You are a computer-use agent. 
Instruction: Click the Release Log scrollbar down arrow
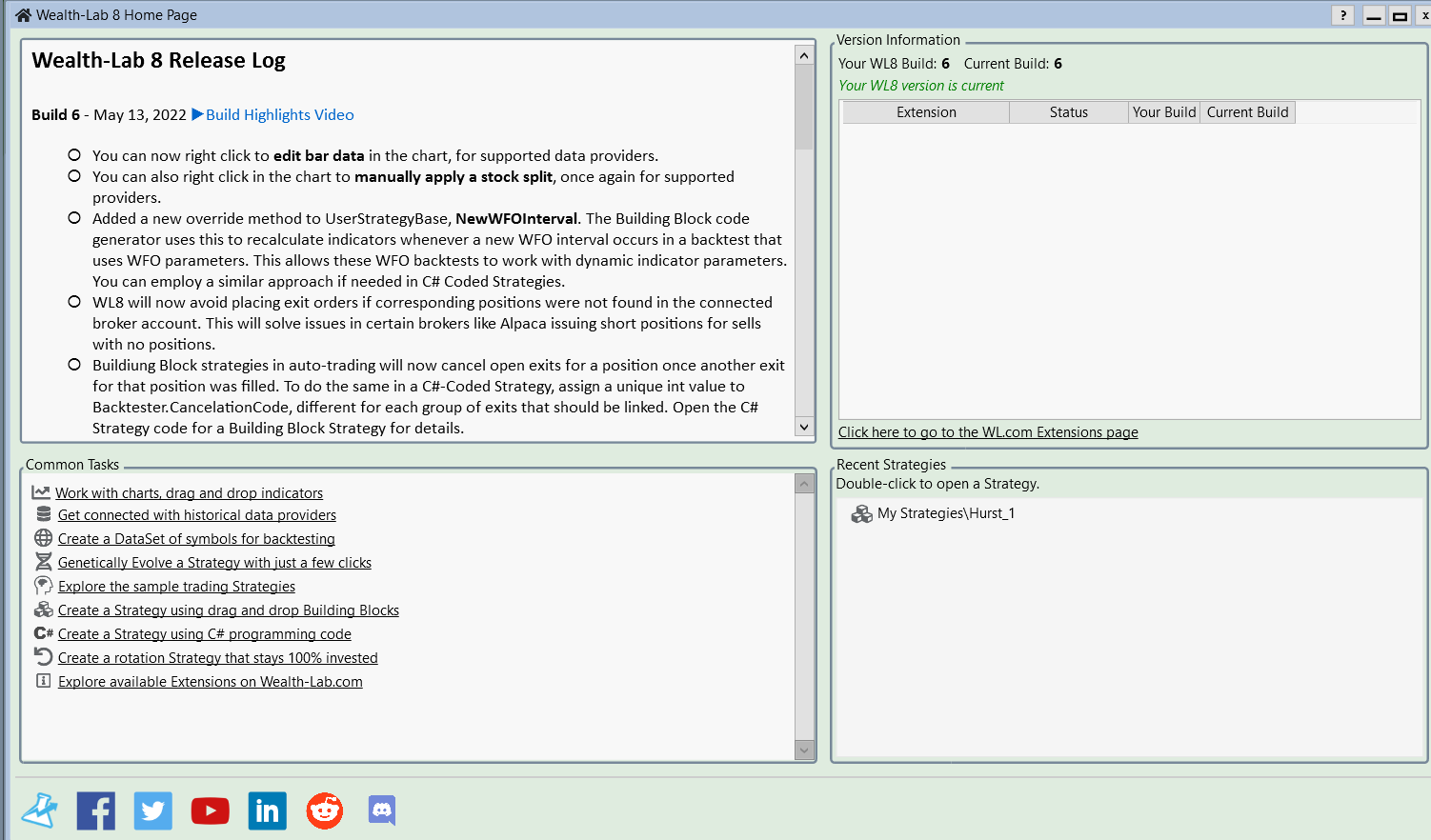pos(804,427)
